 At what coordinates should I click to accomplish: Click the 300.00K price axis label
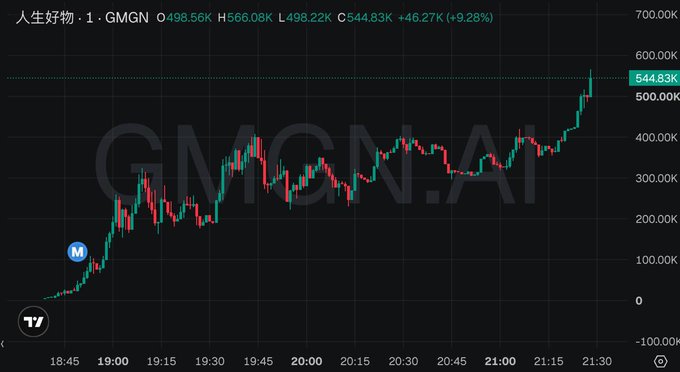[x=656, y=178]
